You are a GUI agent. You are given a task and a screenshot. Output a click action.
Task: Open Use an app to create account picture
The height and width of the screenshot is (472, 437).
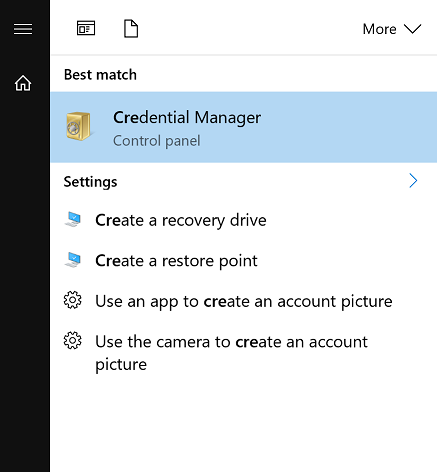tap(243, 301)
